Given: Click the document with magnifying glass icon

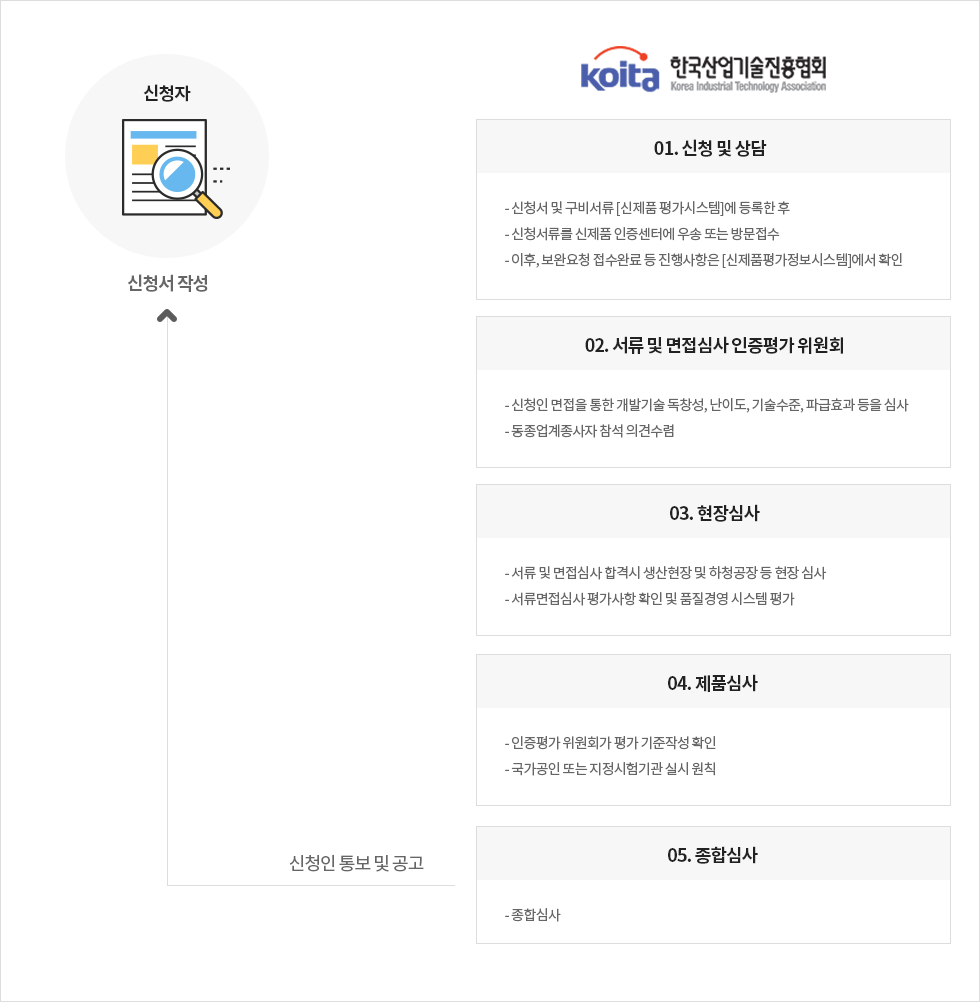Looking at the screenshot, I should (172, 169).
